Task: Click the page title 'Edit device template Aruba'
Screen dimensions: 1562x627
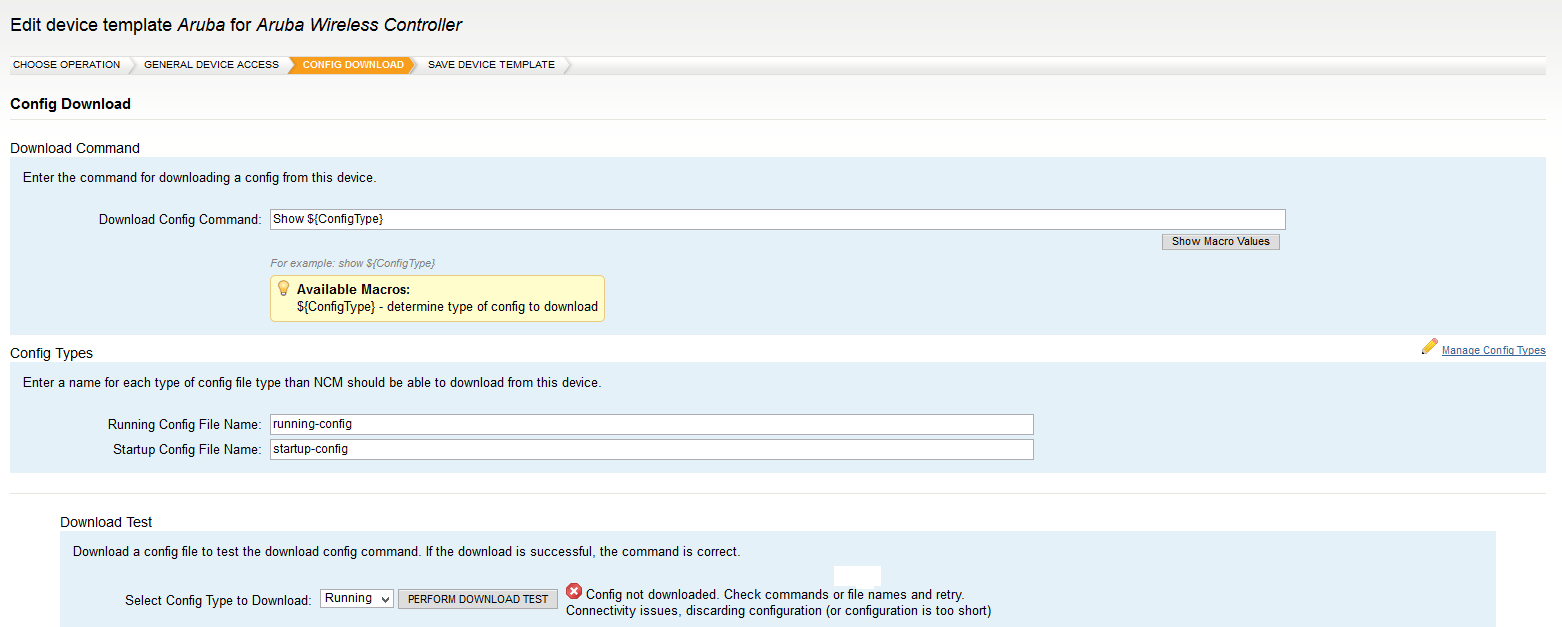Action: (236, 24)
